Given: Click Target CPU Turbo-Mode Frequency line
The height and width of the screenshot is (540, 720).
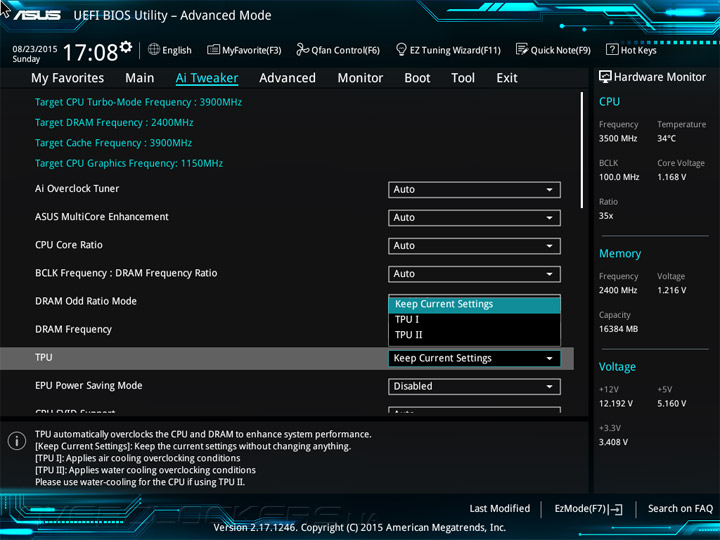Looking at the screenshot, I should (138, 102).
